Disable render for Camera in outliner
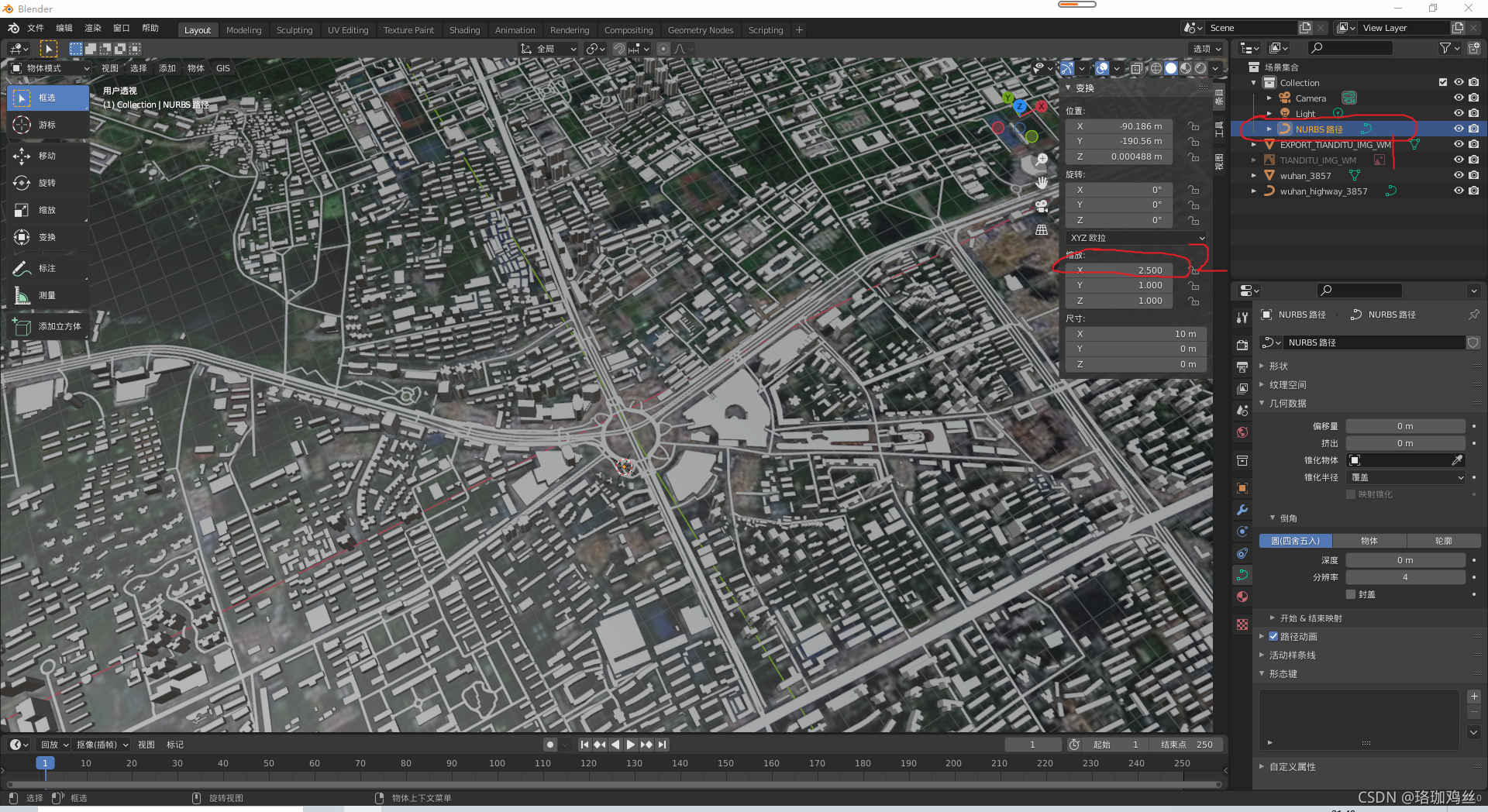1488x812 pixels. (x=1474, y=98)
